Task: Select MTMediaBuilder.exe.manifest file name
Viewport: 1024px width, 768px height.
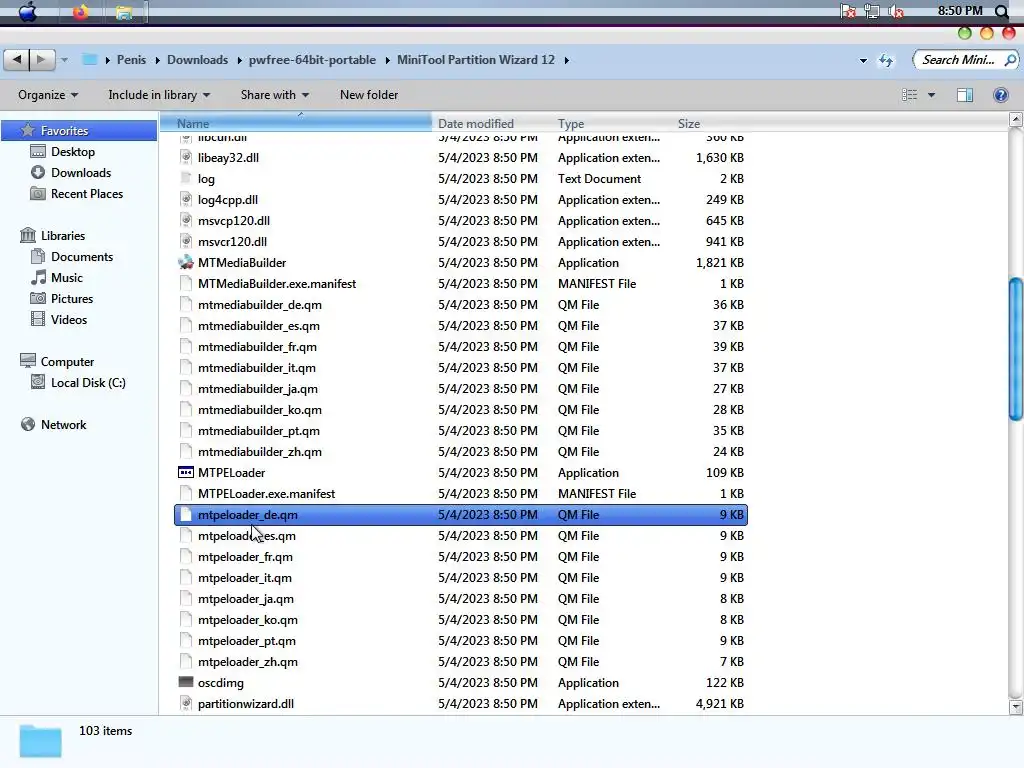Action: [277, 283]
